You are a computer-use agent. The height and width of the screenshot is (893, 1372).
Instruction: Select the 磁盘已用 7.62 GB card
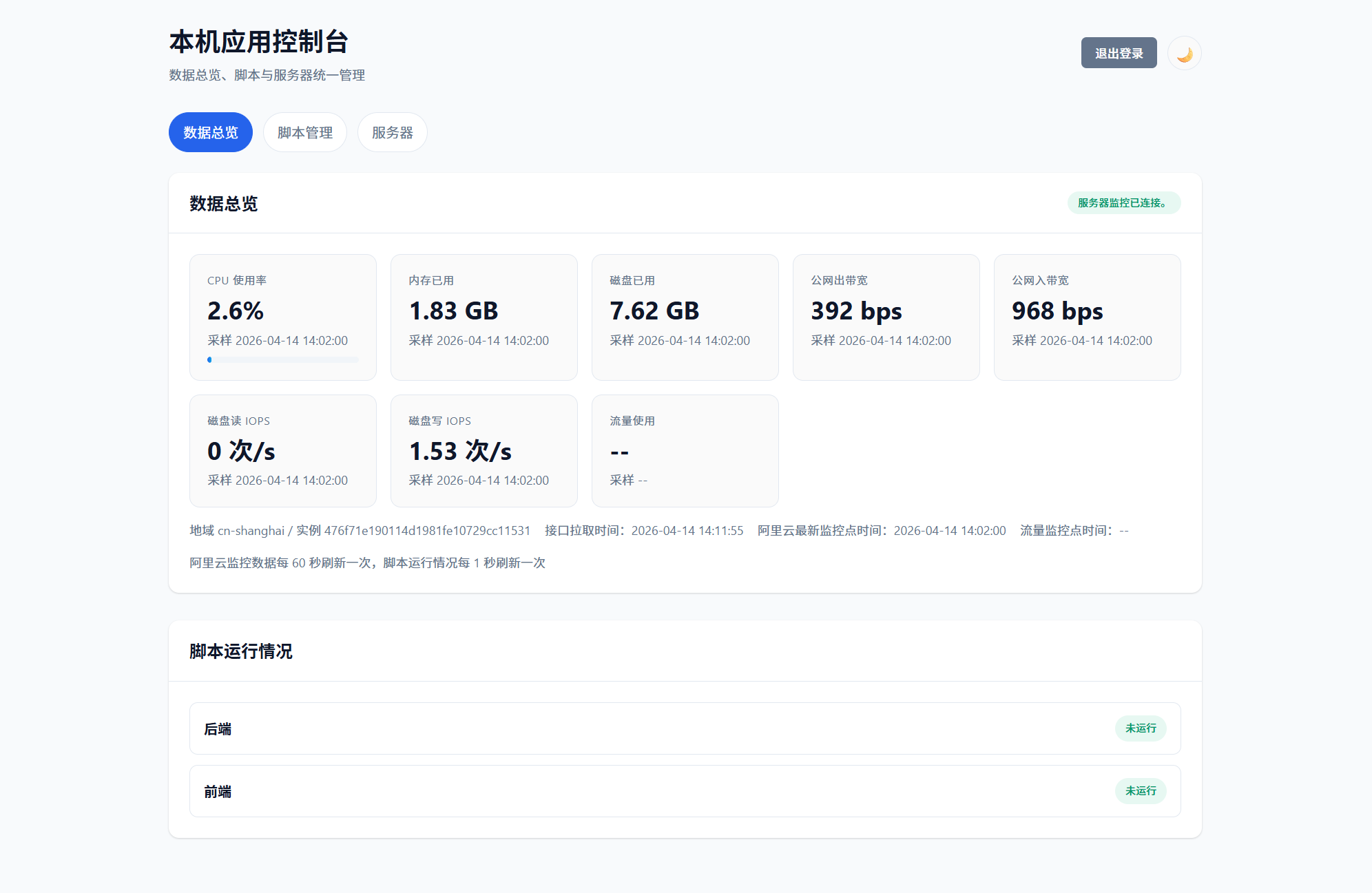click(685, 317)
